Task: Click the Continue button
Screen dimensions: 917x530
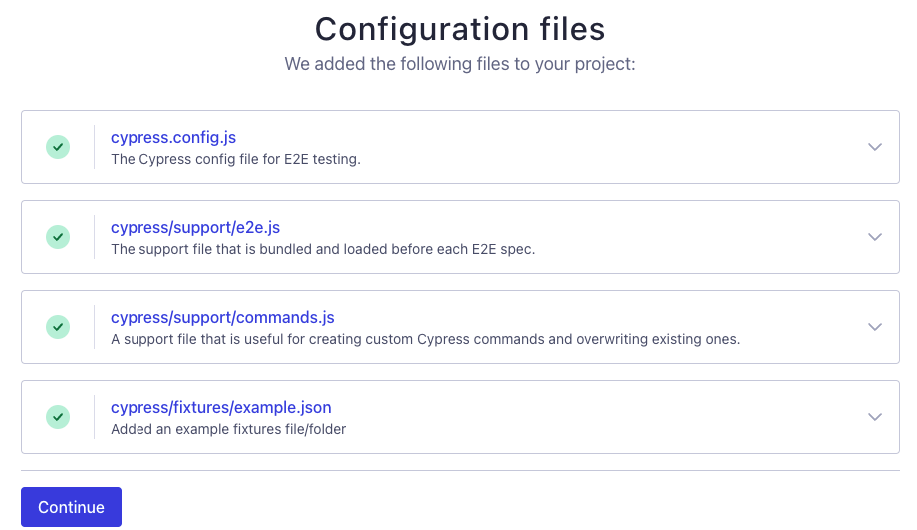Action: (x=71, y=507)
